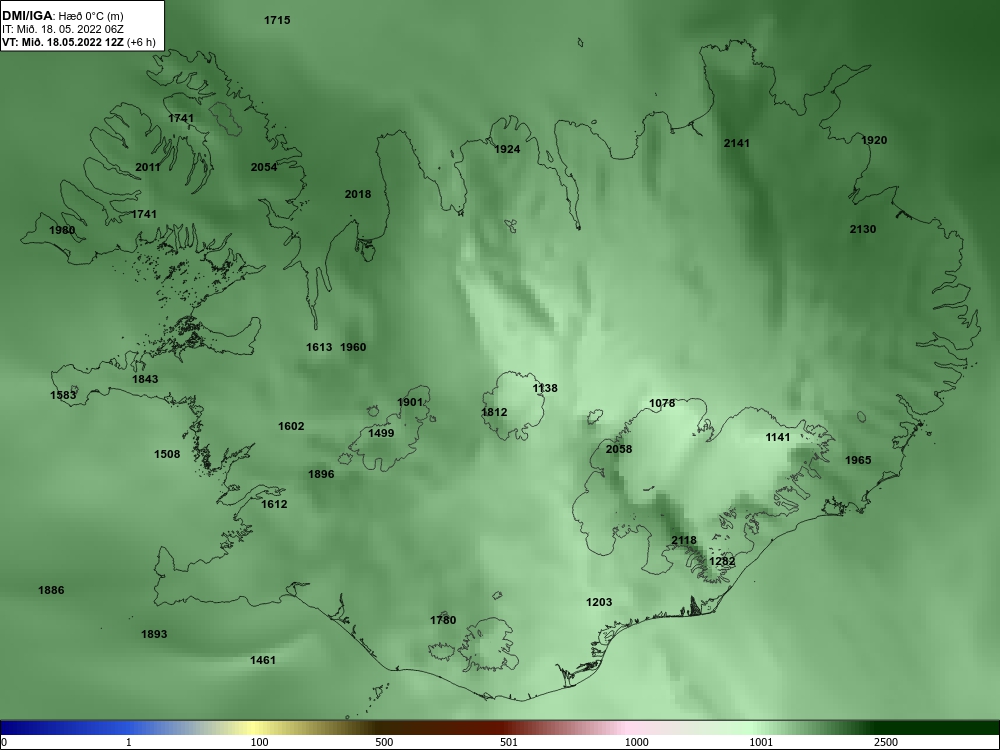The height and width of the screenshot is (750, 1000).
Task: Select the 1138 height value
Action: 545,388
